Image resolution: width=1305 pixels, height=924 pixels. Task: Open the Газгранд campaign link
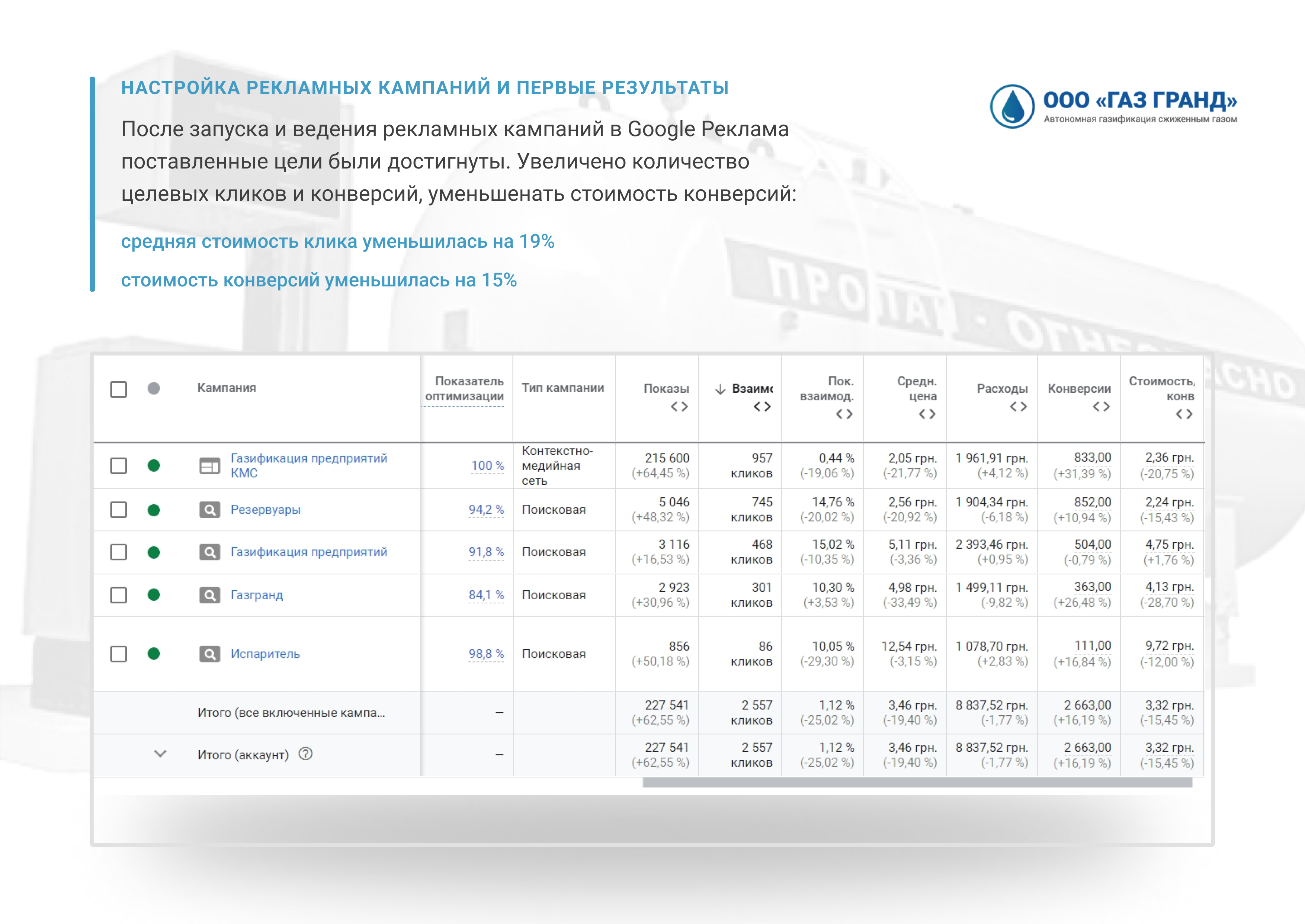click(257, 595)
